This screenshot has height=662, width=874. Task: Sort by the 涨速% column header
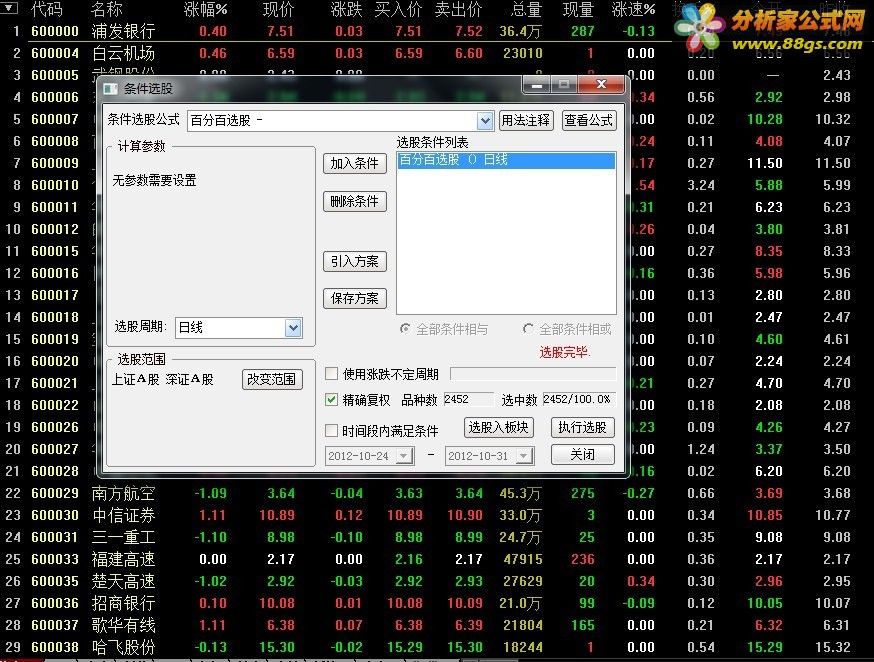coord(633,9)
